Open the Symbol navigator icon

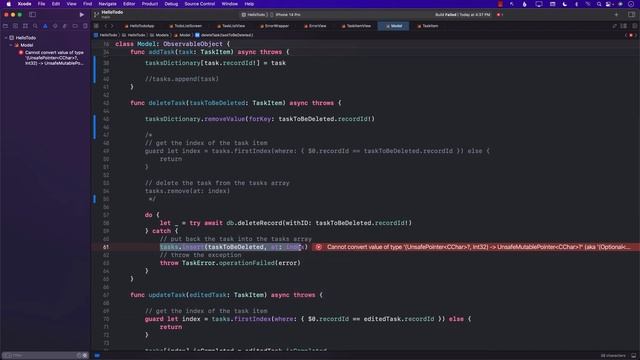coord(25,26)
